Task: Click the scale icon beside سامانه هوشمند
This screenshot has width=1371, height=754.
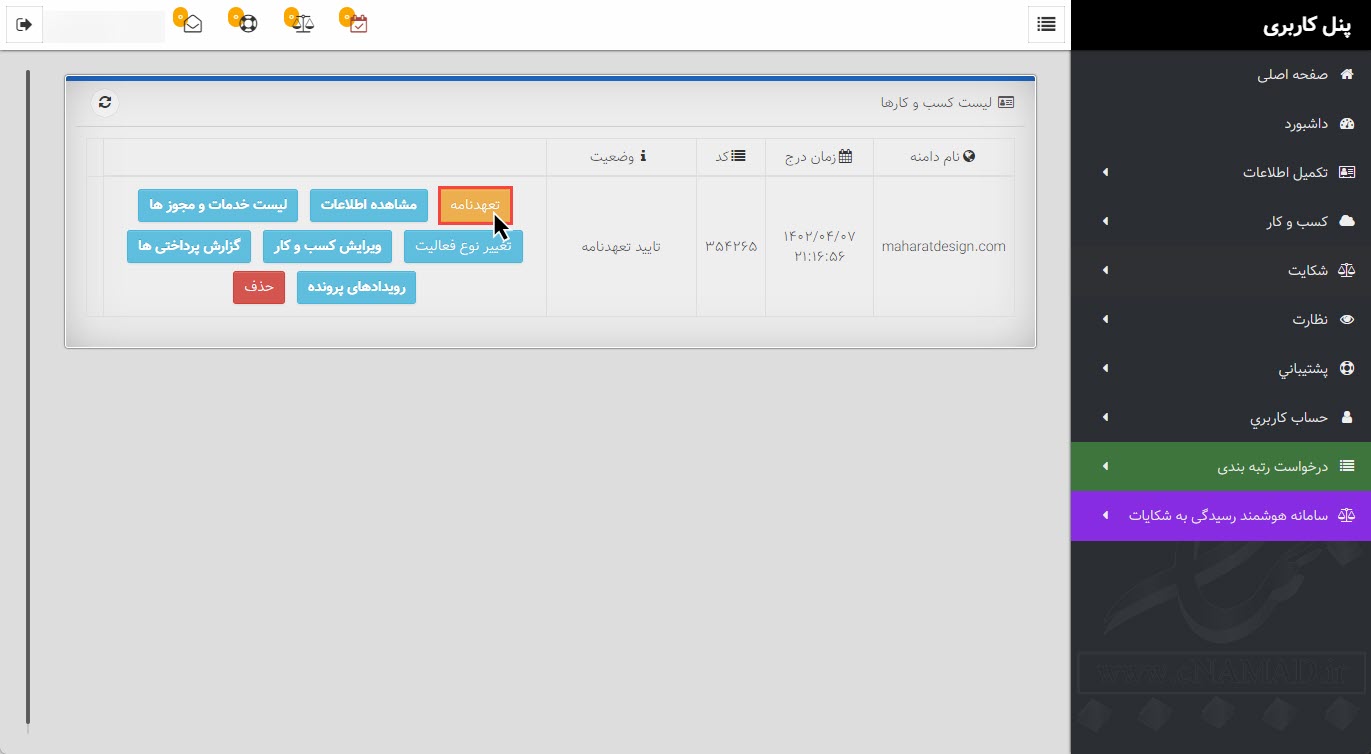Action: (1346, 515)
